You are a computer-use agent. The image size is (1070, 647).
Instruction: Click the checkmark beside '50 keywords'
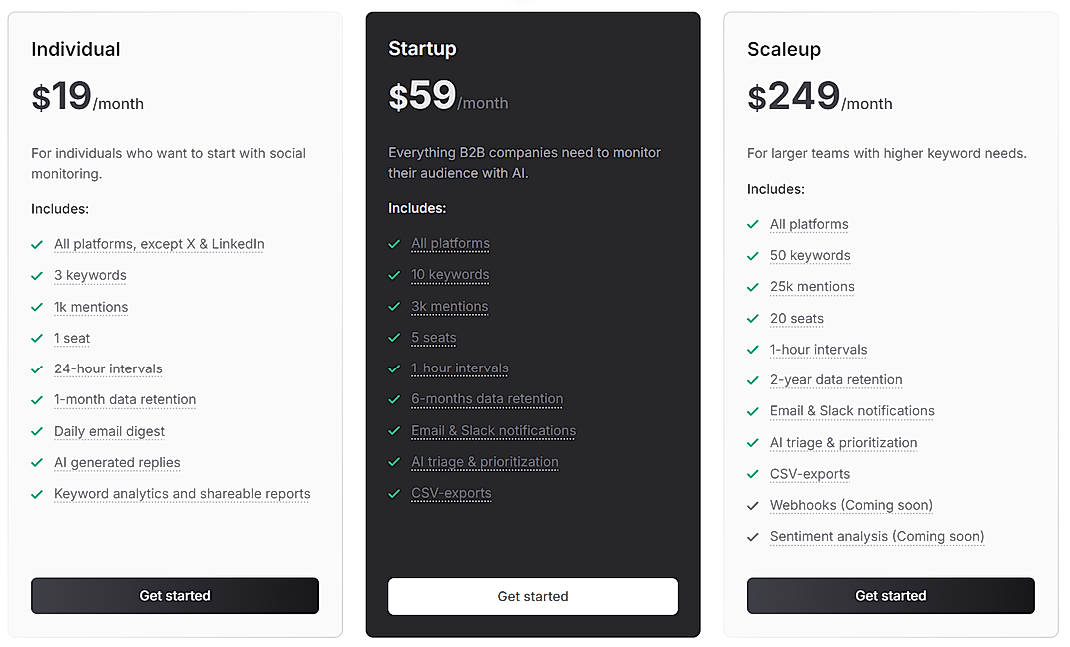pyautogui.click(x=753, y=256)
